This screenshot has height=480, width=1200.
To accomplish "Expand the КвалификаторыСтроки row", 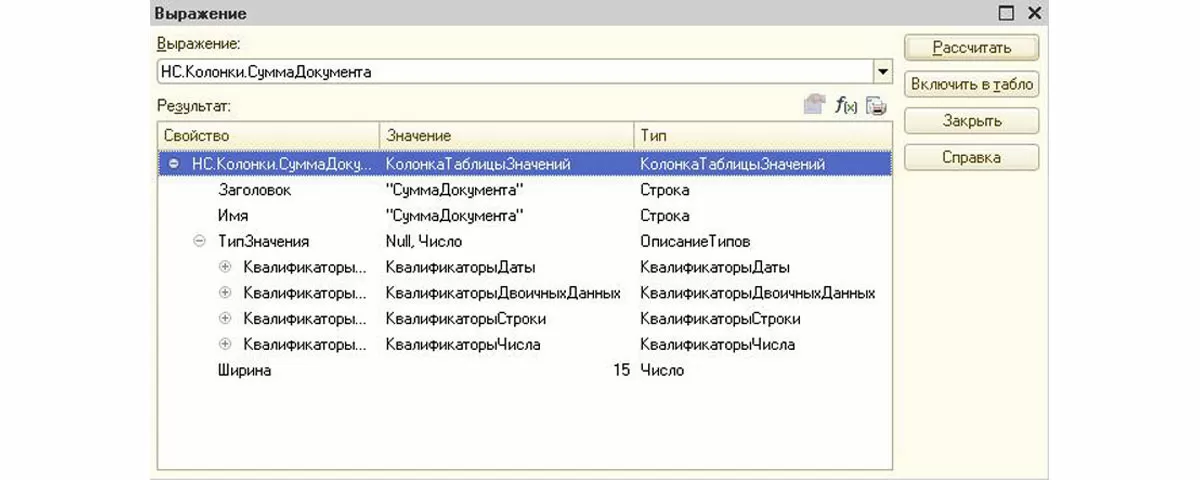I will pyautogui.click(x=224, y=319).
